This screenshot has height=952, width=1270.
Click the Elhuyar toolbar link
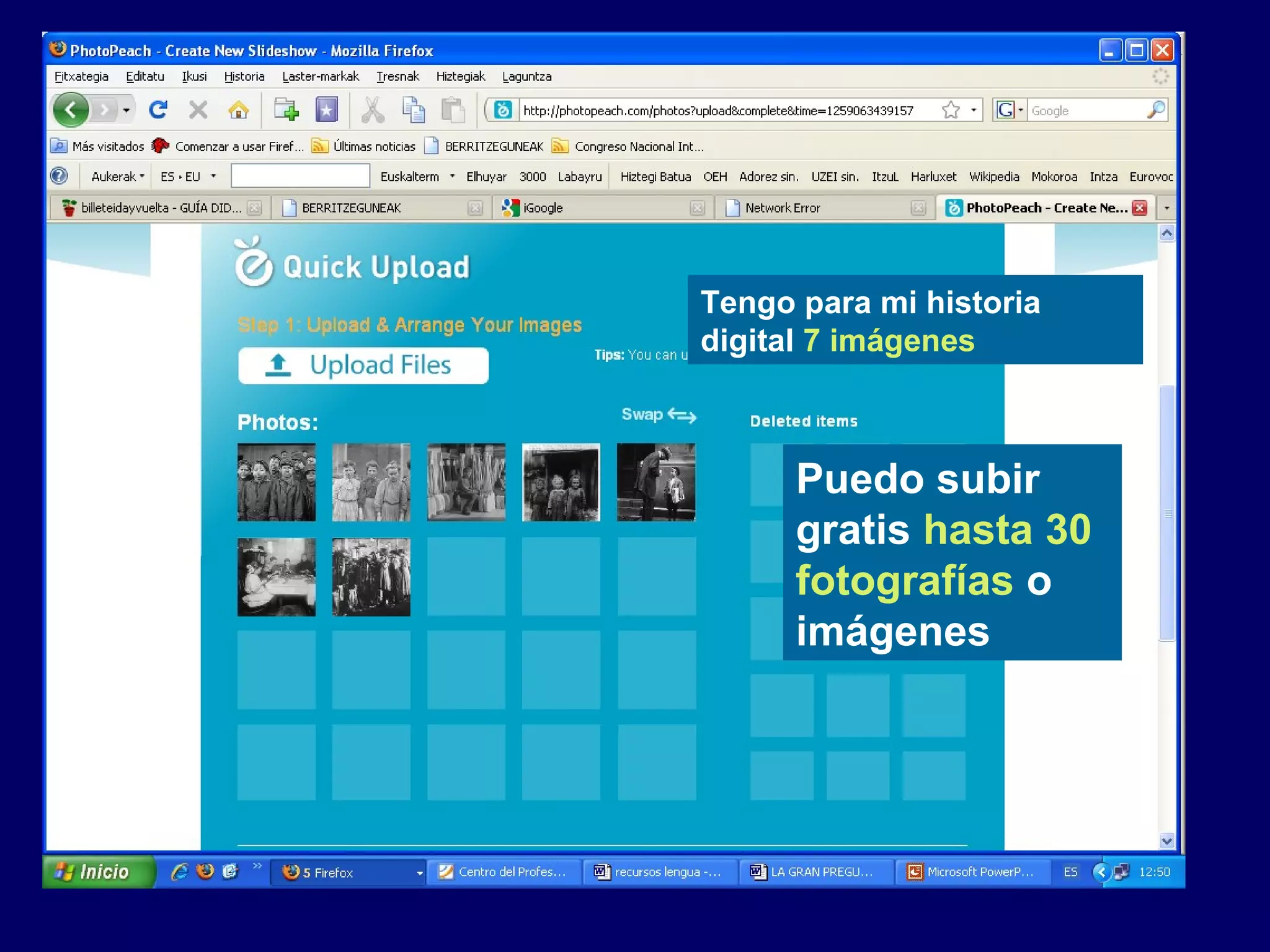click(486, 177)
